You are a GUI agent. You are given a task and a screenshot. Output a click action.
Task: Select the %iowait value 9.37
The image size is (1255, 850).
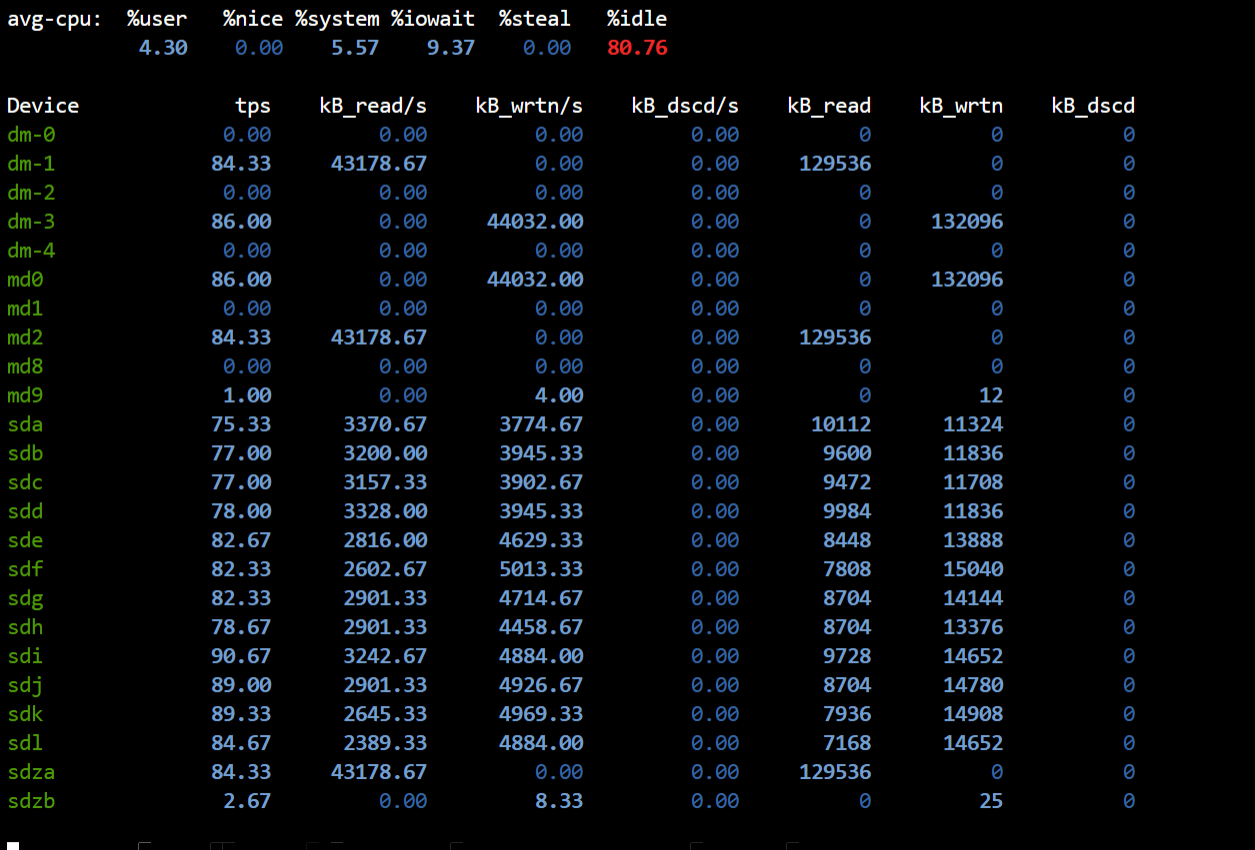451,48
